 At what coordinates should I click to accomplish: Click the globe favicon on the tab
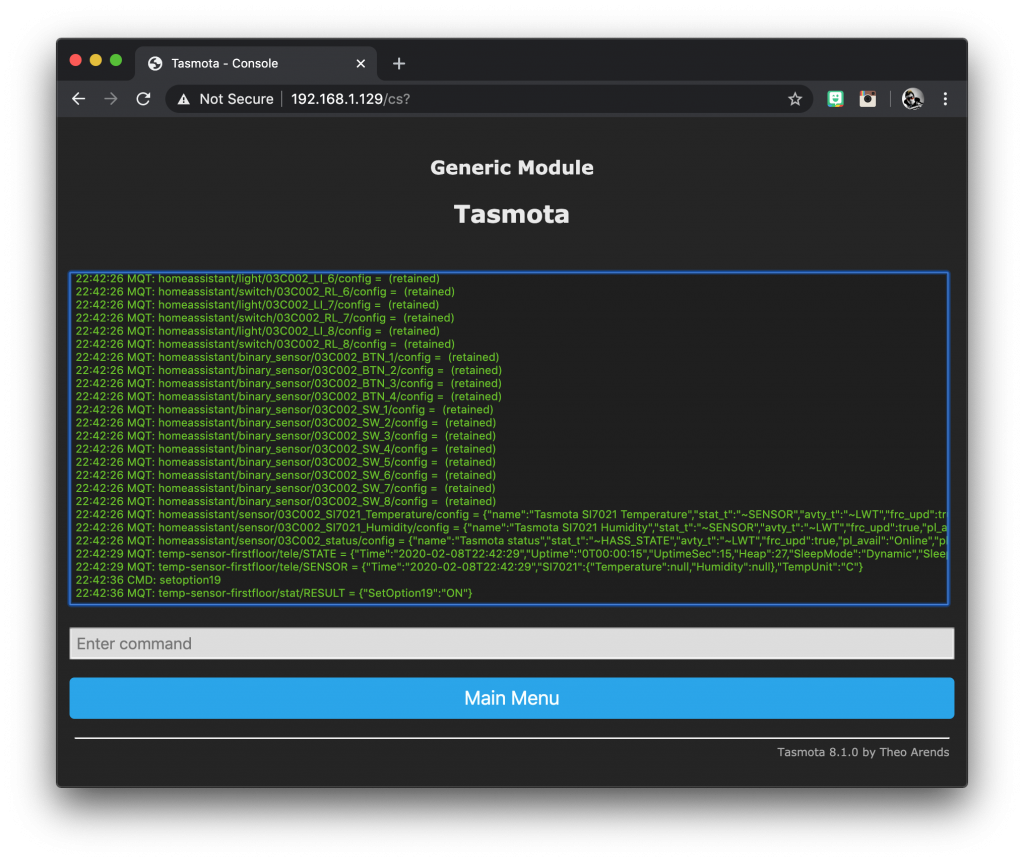(x=155, y=63)
